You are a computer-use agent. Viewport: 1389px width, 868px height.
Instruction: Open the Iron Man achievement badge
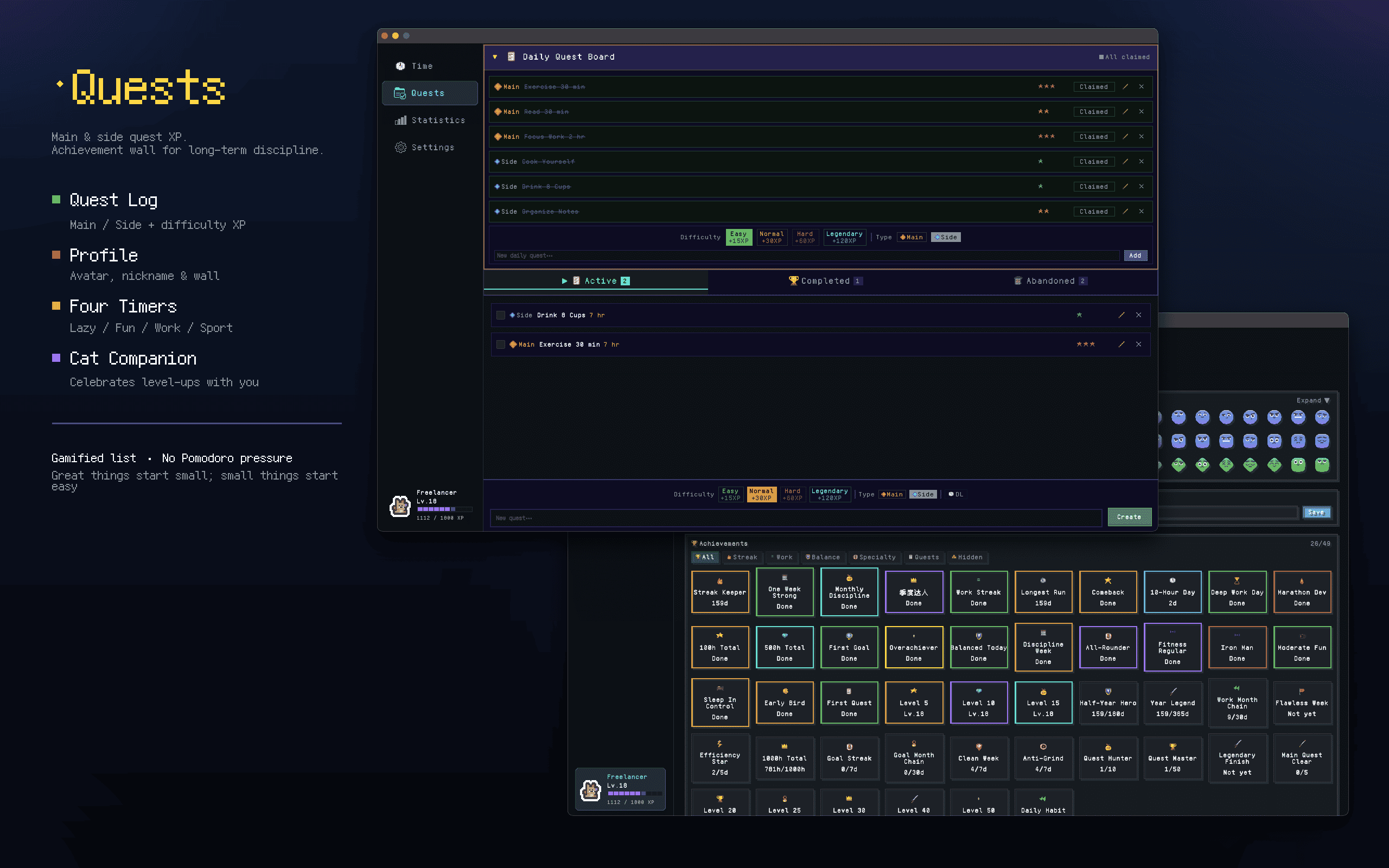point(1237,648)
